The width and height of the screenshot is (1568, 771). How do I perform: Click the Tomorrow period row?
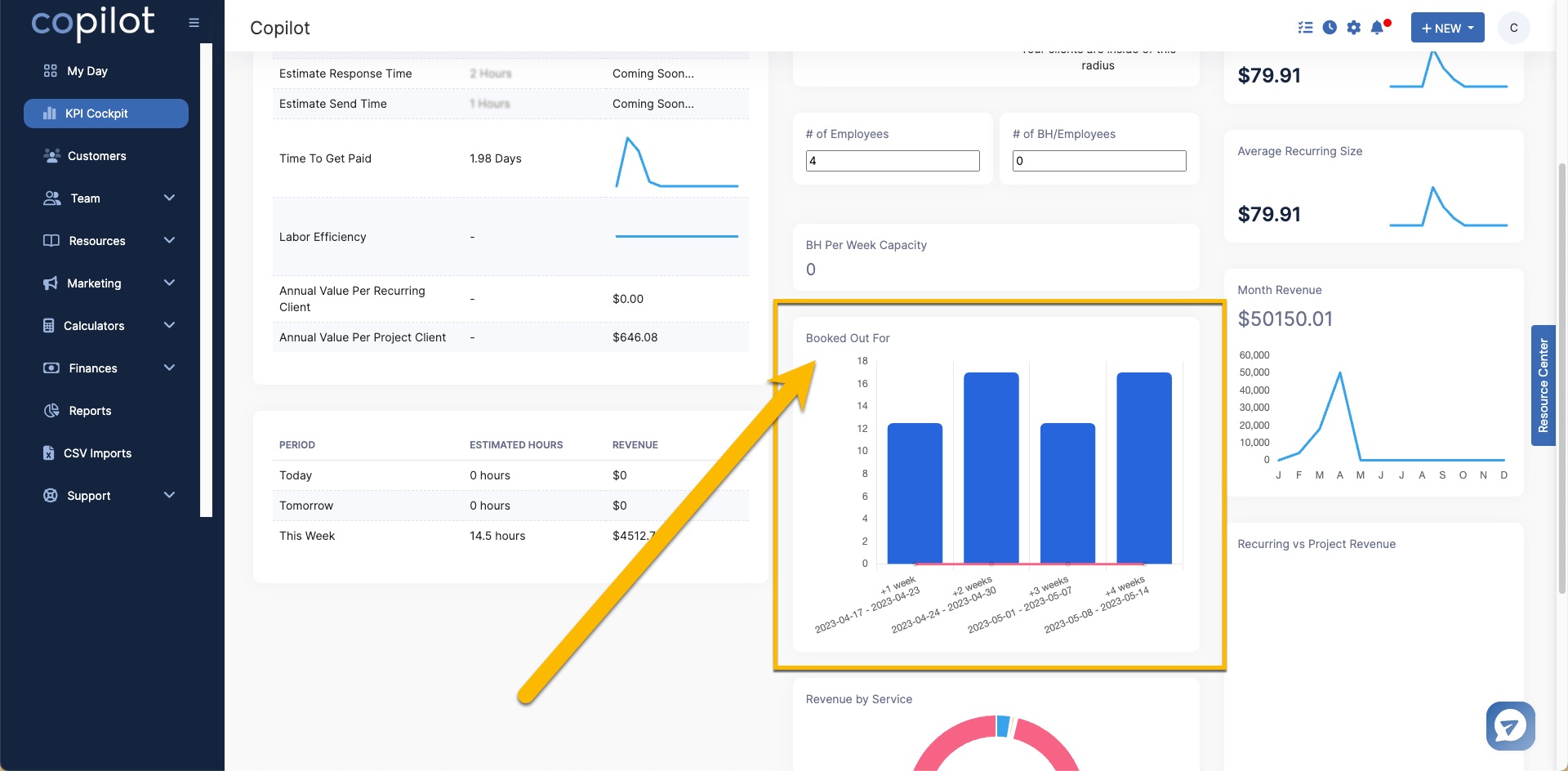click(x=510, y=506)
